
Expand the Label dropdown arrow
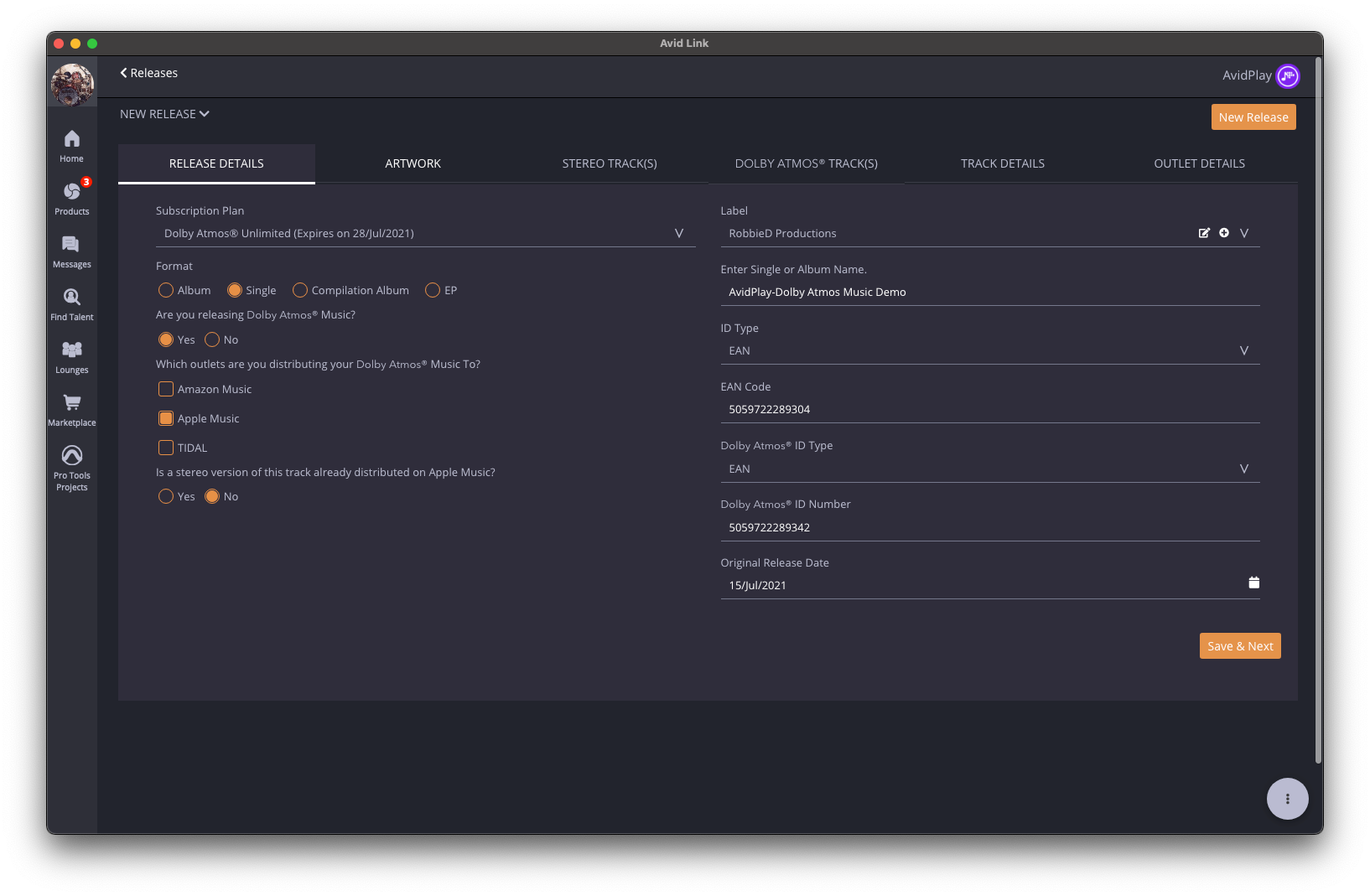[1244, 233]
